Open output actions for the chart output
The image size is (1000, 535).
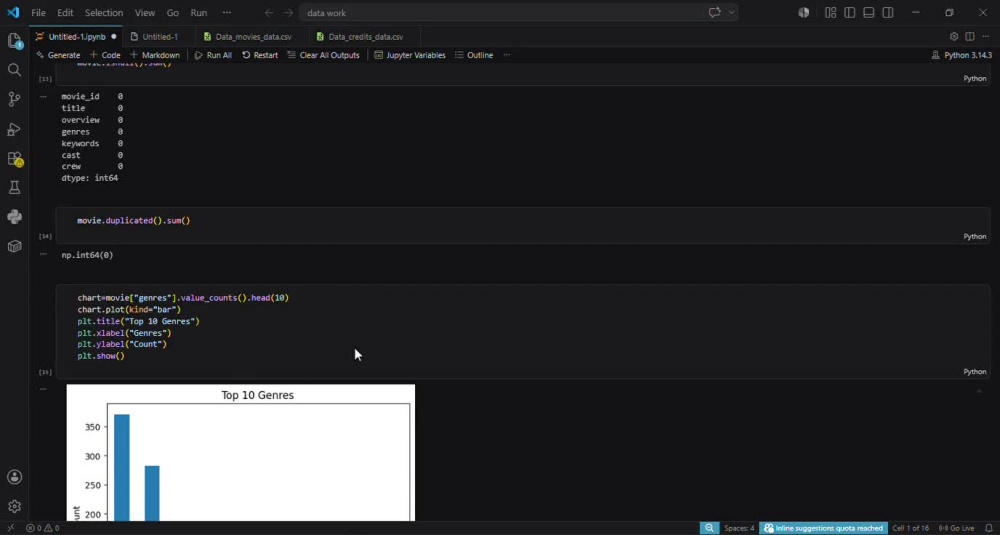(x=43, y=388)
